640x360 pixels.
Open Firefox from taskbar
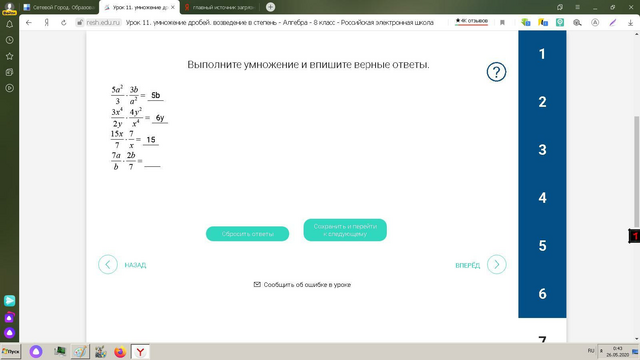coord(120,351)
